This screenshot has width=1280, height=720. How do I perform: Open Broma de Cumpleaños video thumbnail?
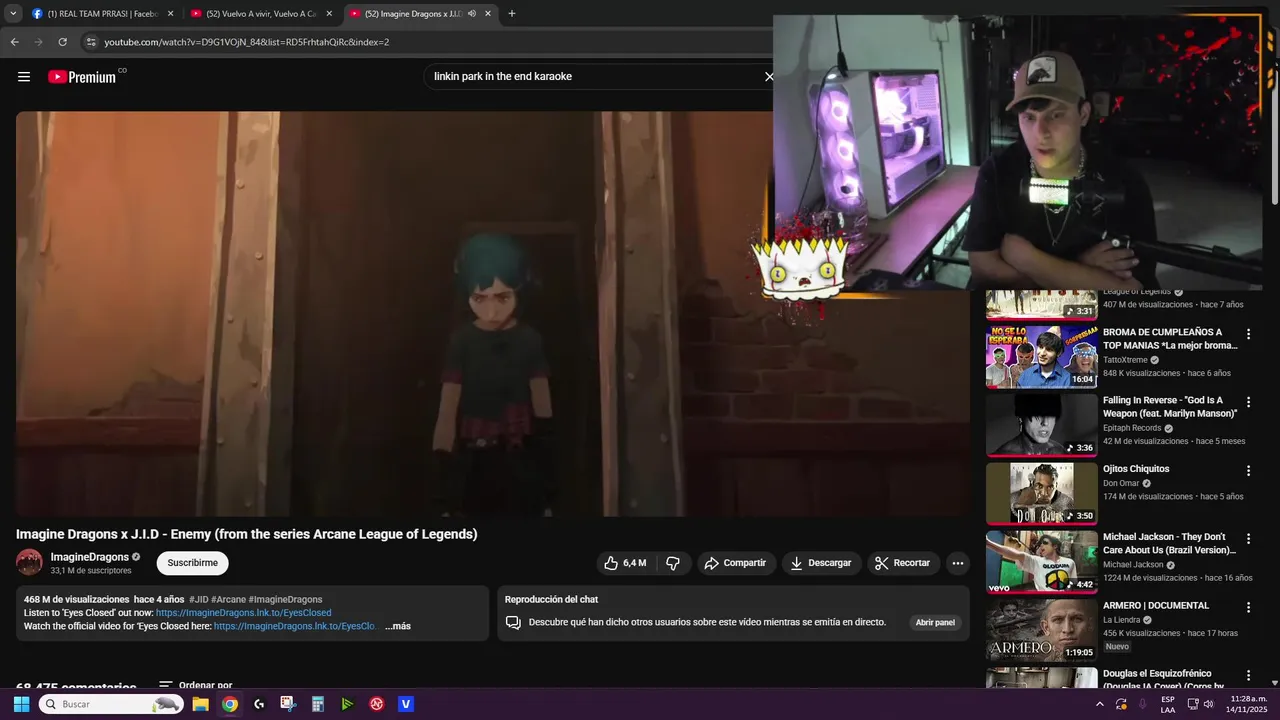tap(1041, 356)
